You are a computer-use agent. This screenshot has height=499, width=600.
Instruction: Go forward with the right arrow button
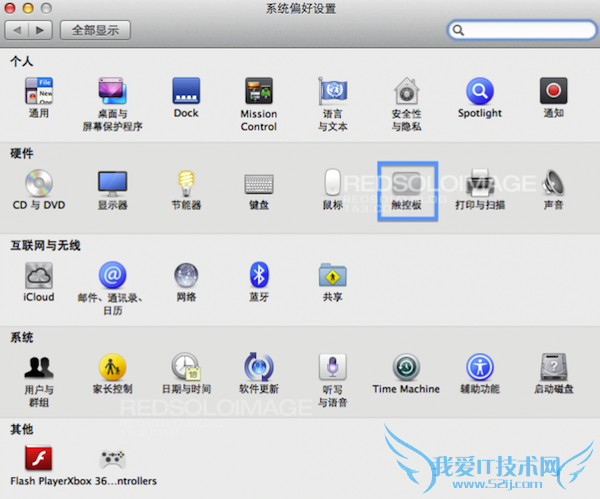click(40, 30)
